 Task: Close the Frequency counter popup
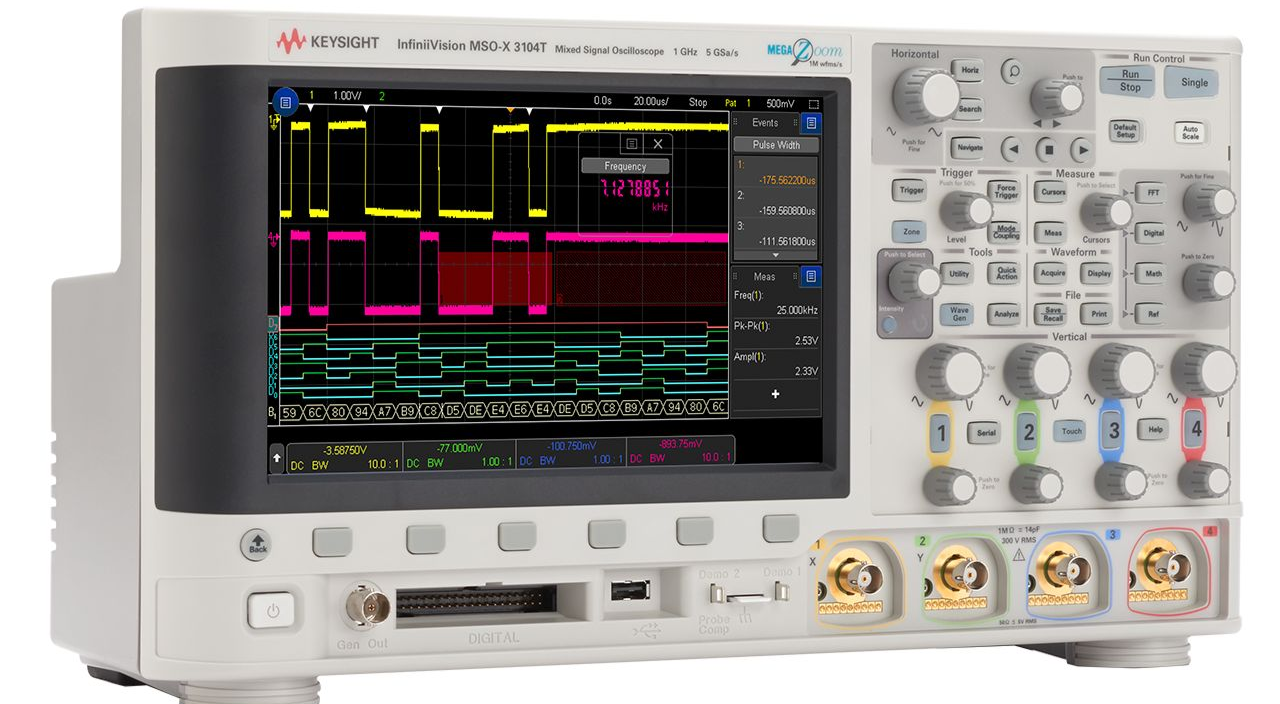pyautogui.click(x=657, y=144)
